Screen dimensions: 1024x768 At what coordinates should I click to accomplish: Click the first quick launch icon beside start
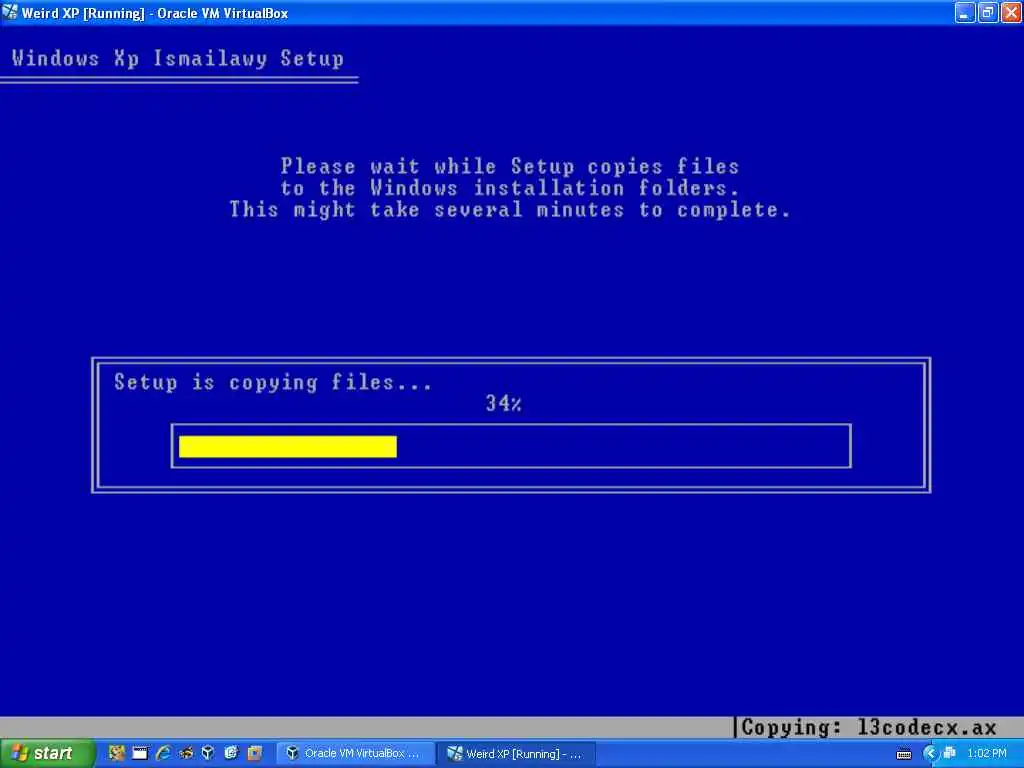(117, 753)
